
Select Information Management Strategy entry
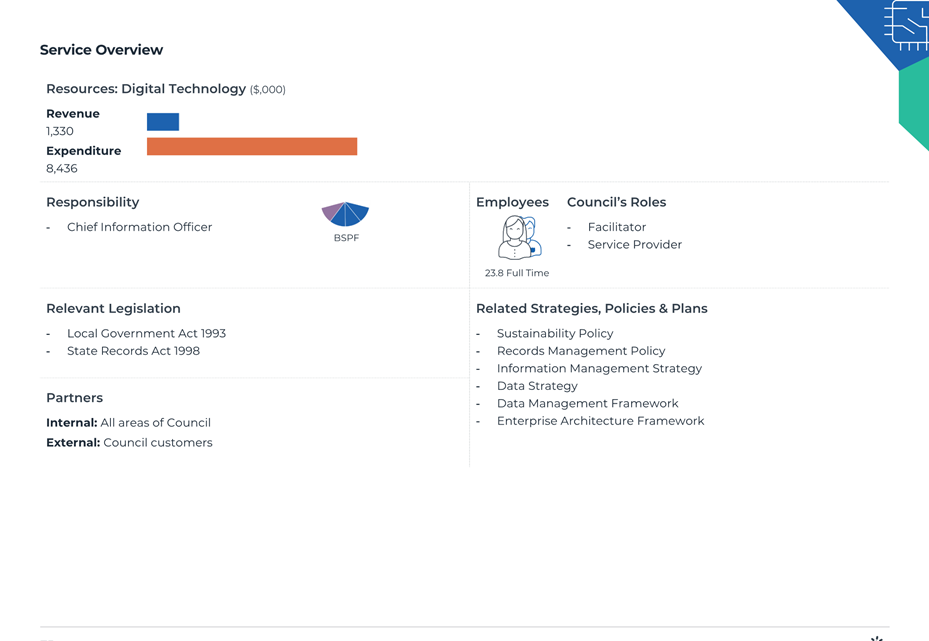(599, 368)
